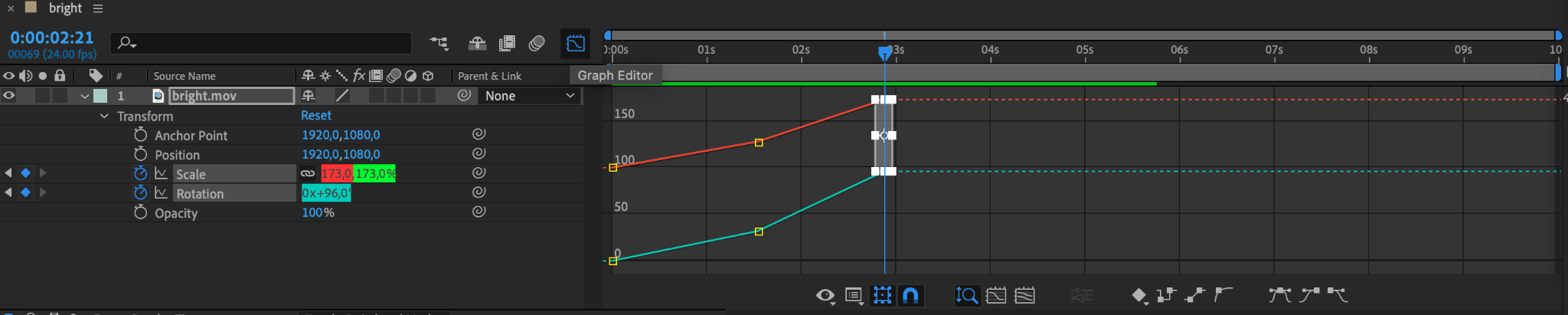Toggle the Scale stopwatch
This screenshot has width=1568, height=315.
pos(140,174)
